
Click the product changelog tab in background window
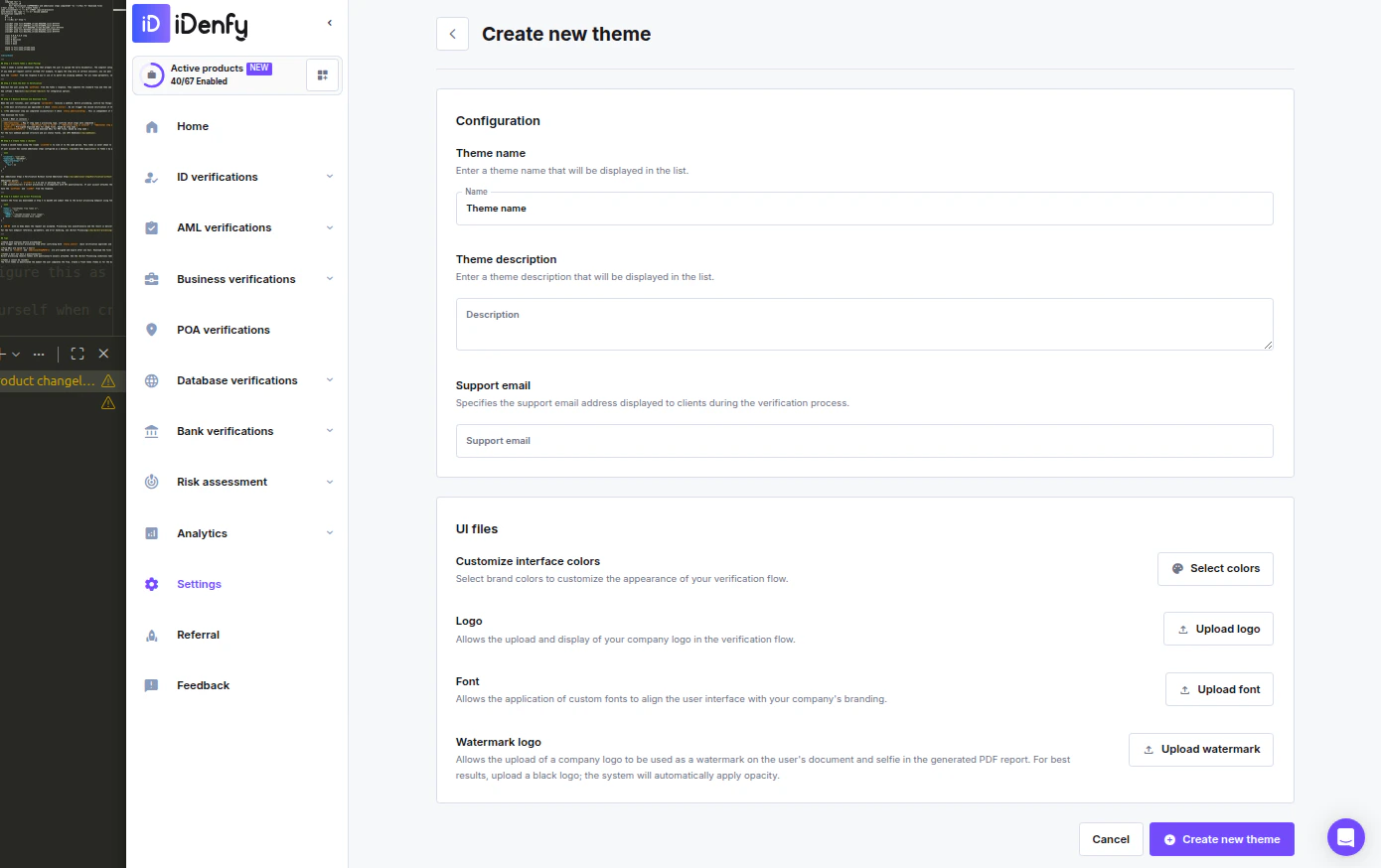(x=48, y=381)
